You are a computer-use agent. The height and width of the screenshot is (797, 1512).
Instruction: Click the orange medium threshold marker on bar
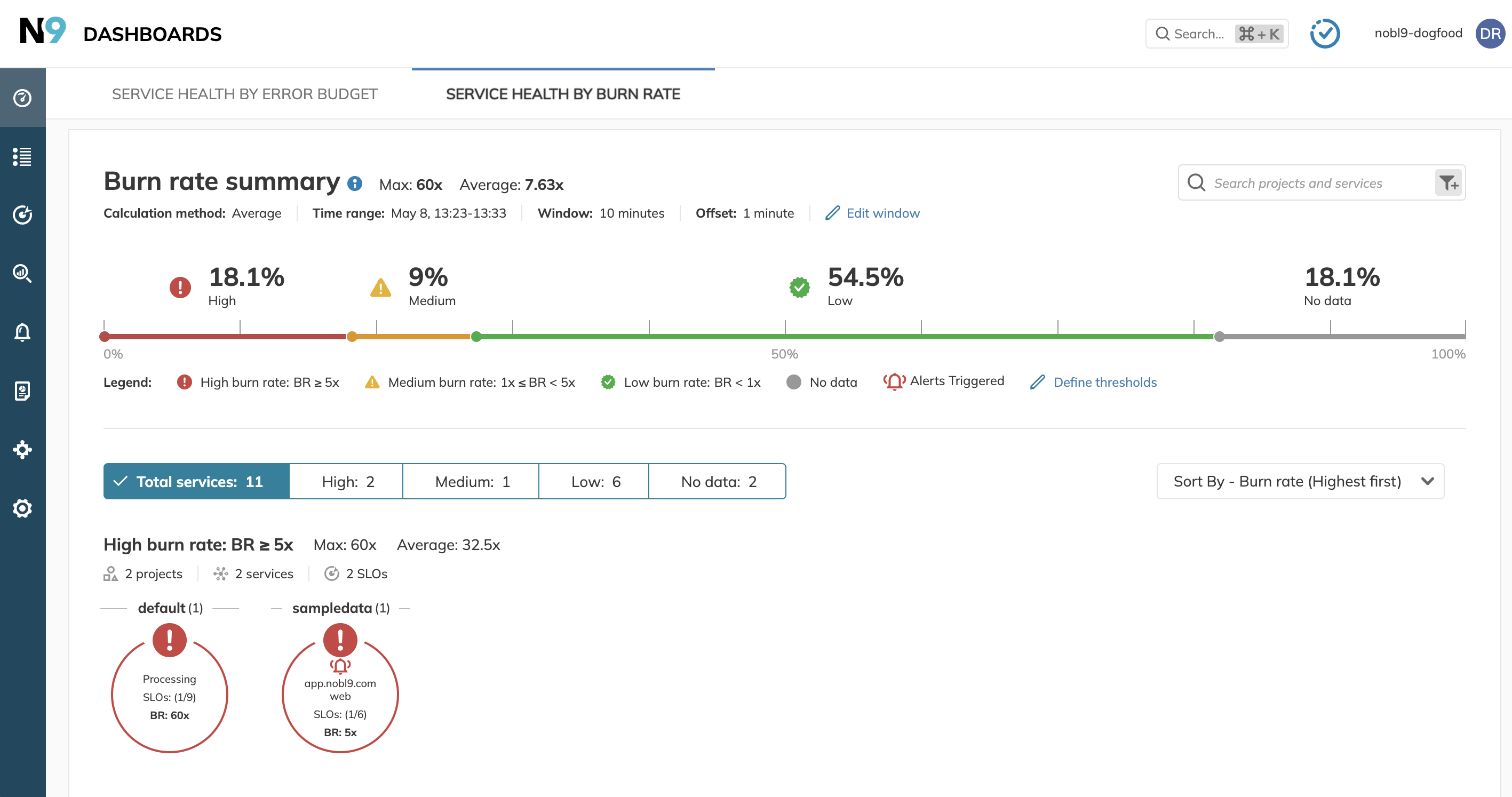point(352,336)
